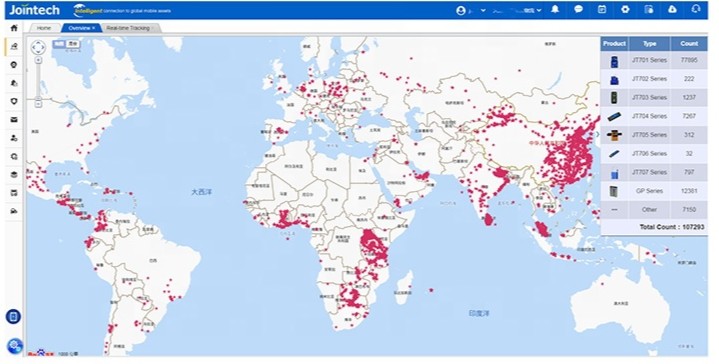The image size is (719, 364).
Task: Click the JT705 Series product thumbnail
Action: (614, 135)
